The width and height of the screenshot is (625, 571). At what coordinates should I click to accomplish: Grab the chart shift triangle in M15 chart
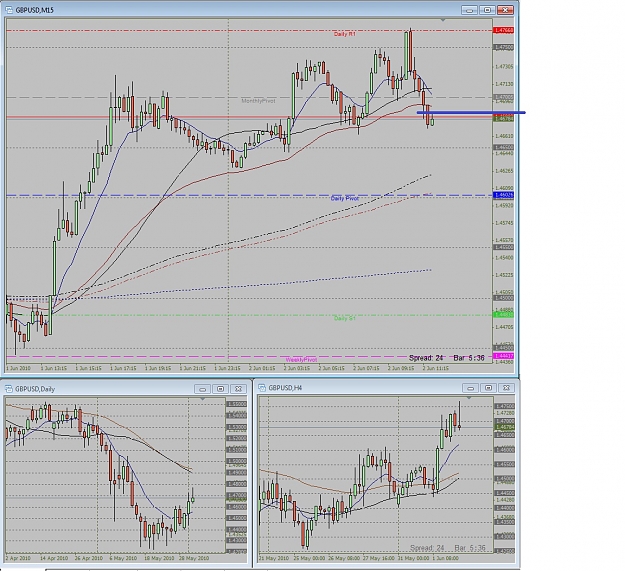[443, 20]
